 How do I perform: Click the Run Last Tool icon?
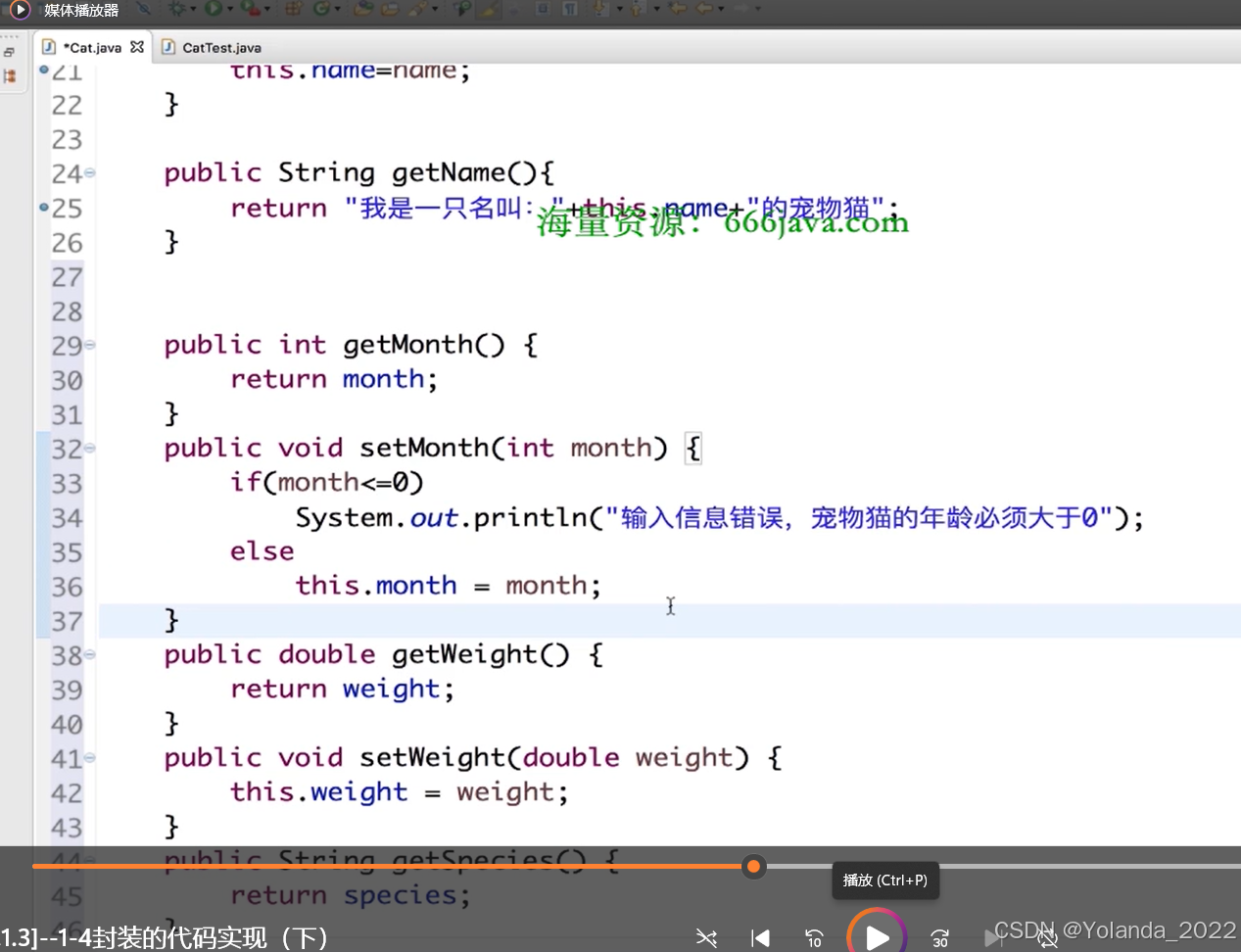250,9
